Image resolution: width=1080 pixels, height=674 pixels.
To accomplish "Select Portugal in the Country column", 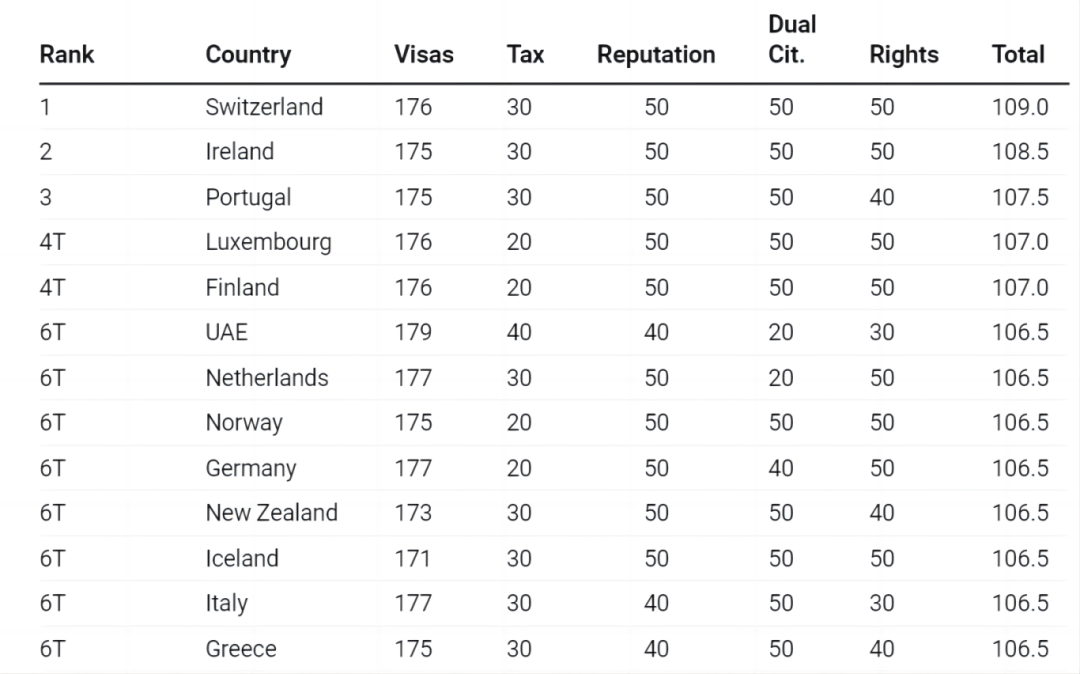I will point(248,198).
